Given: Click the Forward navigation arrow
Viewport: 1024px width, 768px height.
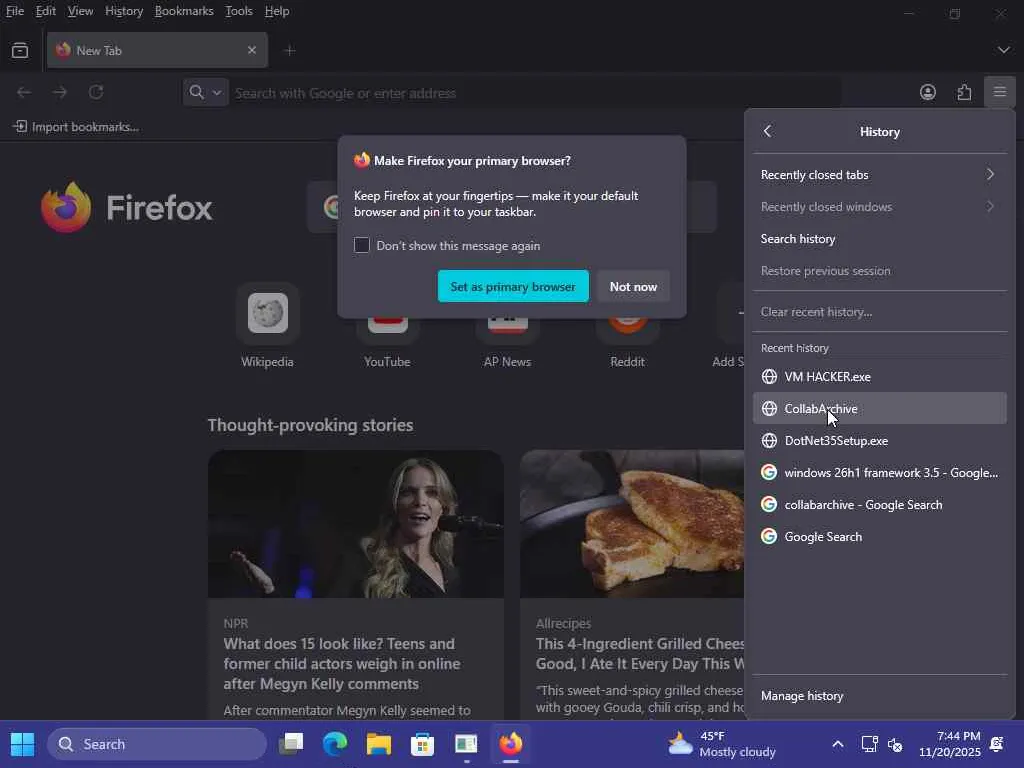Looking at the screenshot, I should 60,93.
